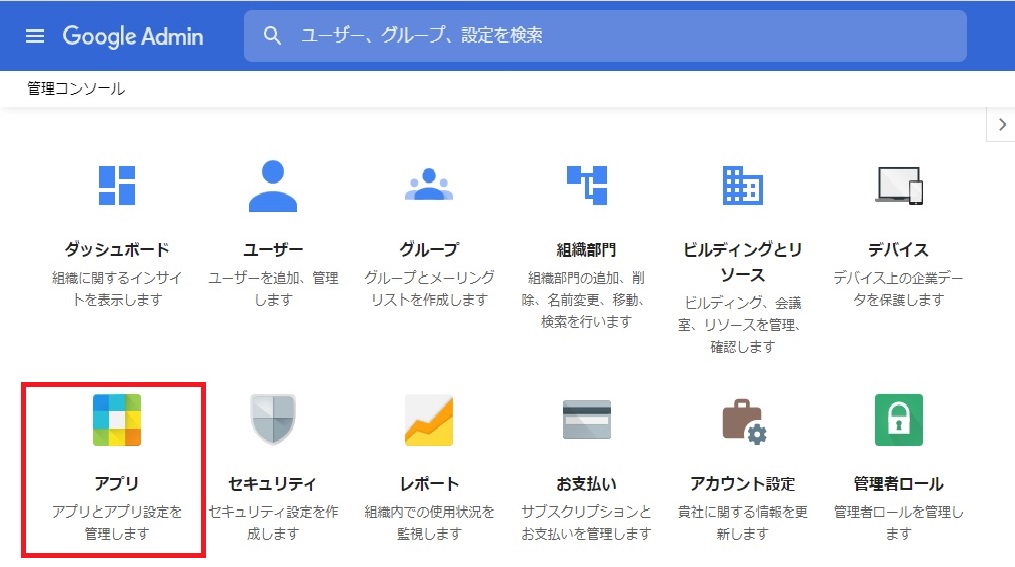This screenshot has height=567, width=1015.
Task: Open the セキュリティ shield icon
Action: point(273,419)
